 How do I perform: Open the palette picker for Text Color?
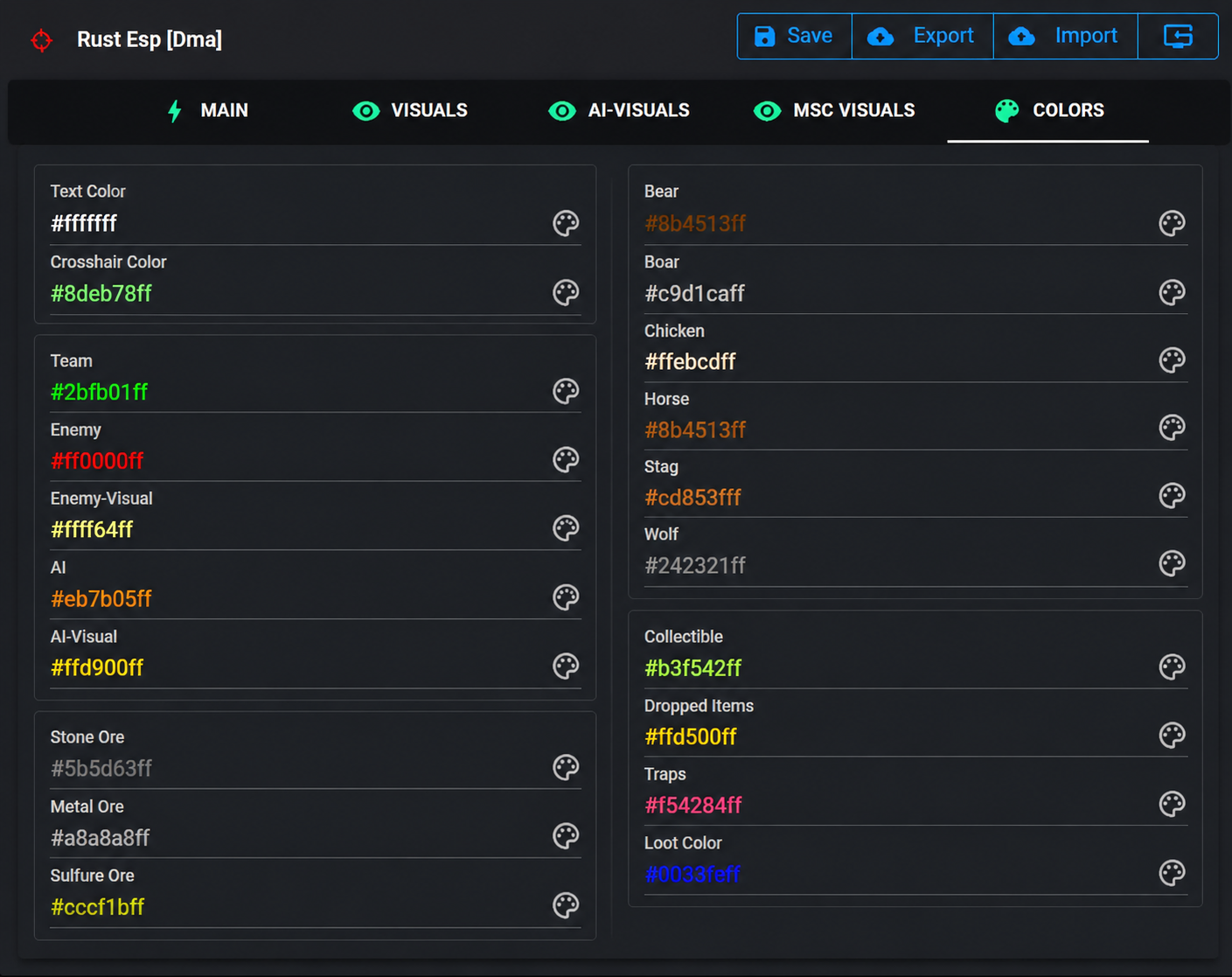click(x=566, y=224)
